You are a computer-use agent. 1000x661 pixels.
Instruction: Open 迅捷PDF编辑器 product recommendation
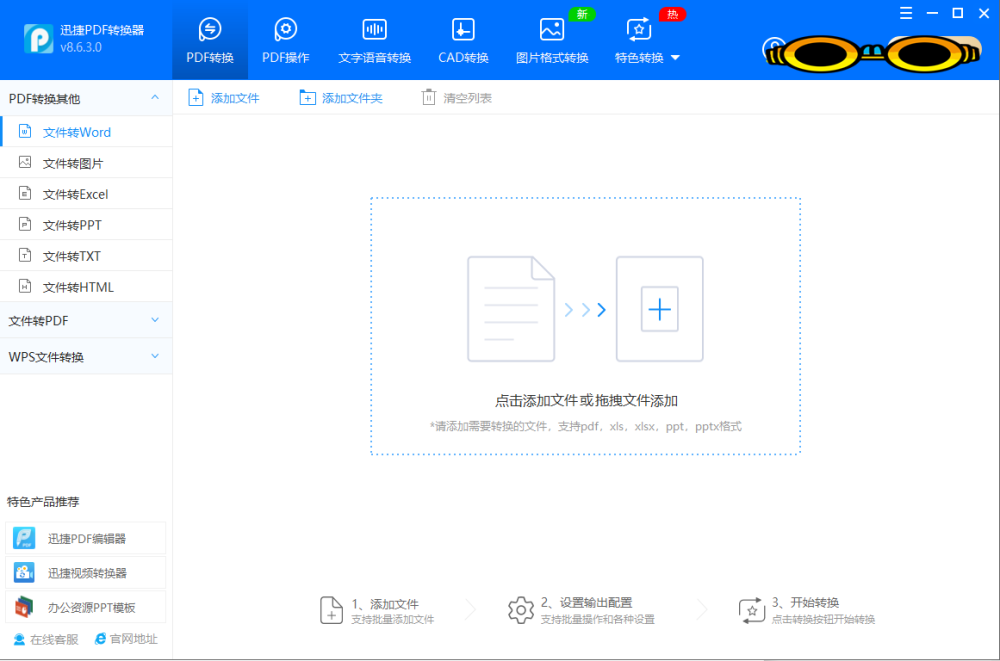click(85, 538)
